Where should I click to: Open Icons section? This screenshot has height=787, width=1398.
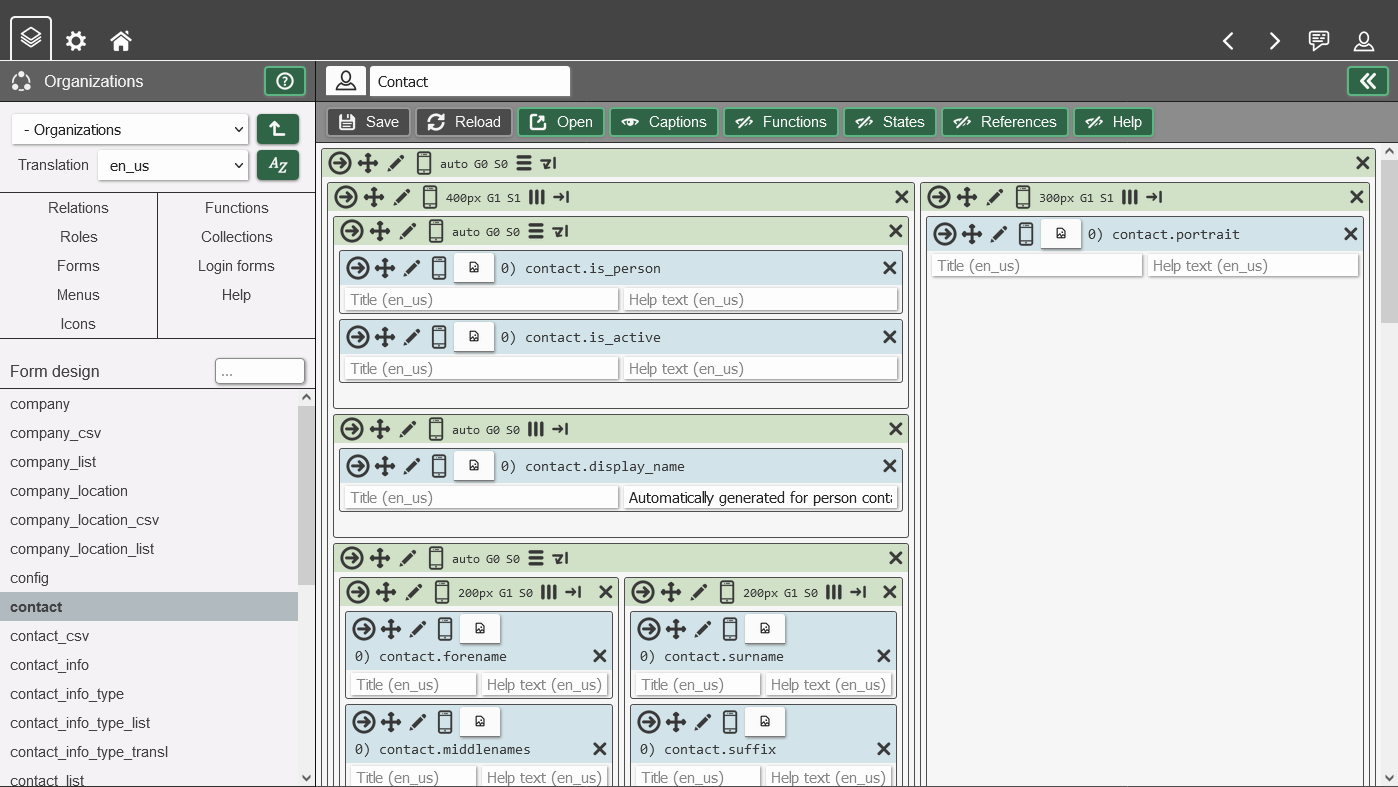pyautogui.click(x=78, y=324)
